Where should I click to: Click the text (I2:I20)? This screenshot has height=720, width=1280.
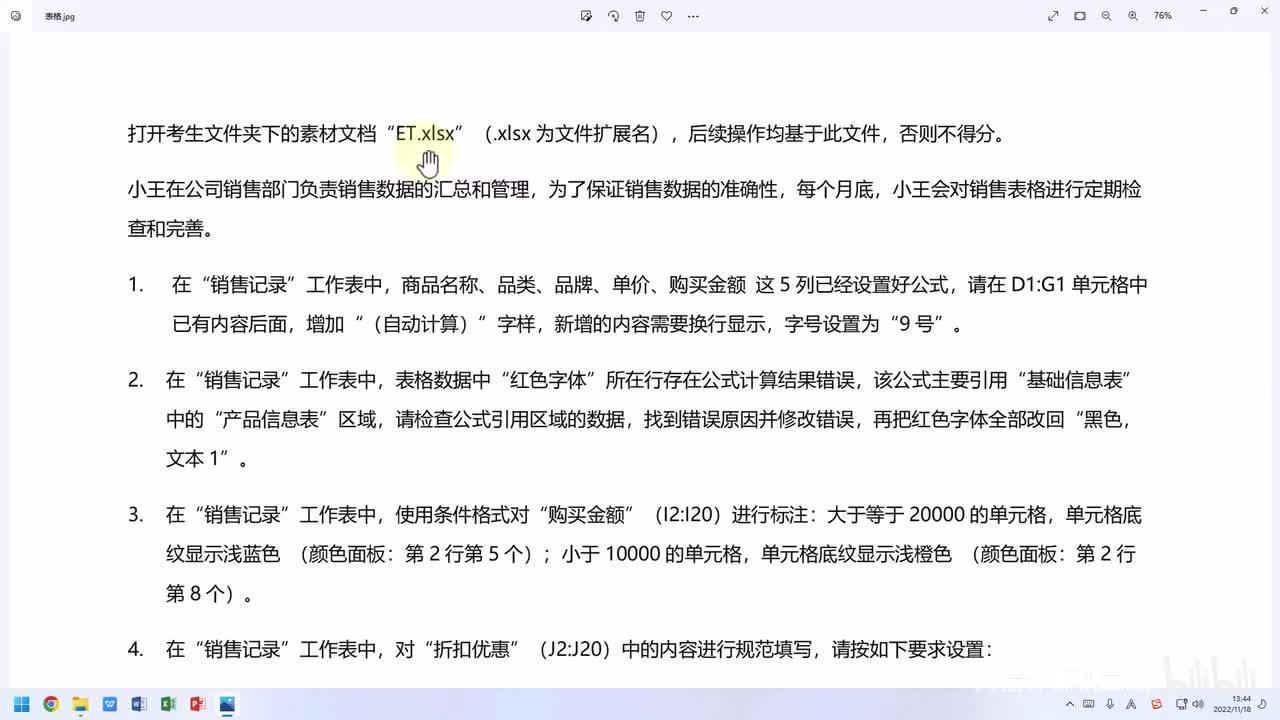point(689,516)
